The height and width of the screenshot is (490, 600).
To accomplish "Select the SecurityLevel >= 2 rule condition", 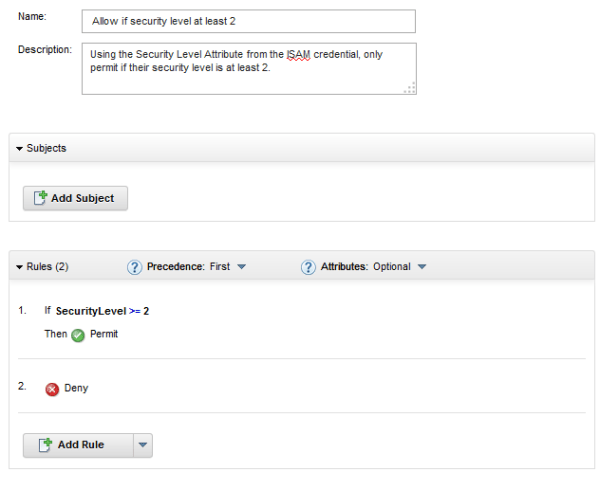I will point(102,311).
